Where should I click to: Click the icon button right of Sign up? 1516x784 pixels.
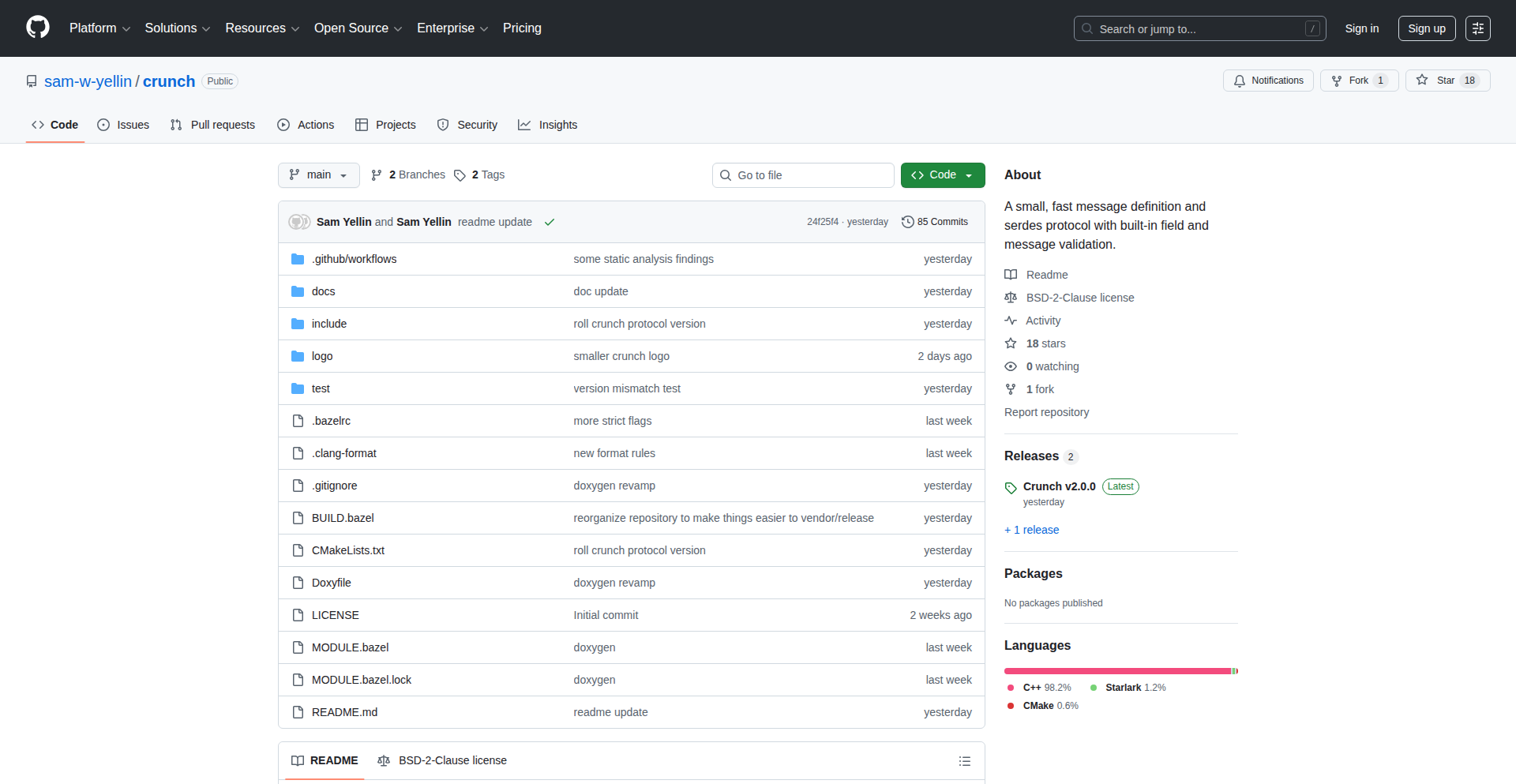[x=1477, y=28]
